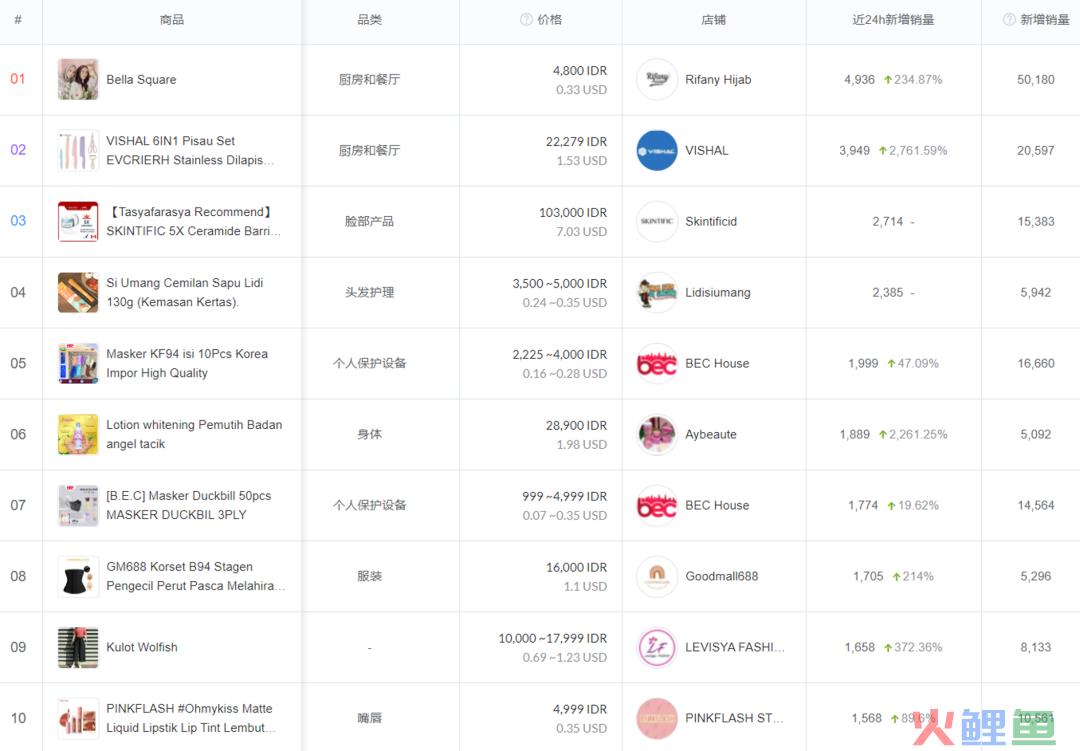
Task: Open Kulot Wolfish product link
Action: click(142, 647)
